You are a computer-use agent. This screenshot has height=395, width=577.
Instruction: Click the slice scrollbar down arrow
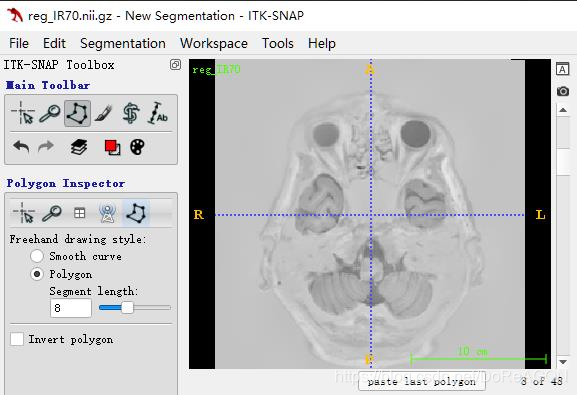pos(563,362)
